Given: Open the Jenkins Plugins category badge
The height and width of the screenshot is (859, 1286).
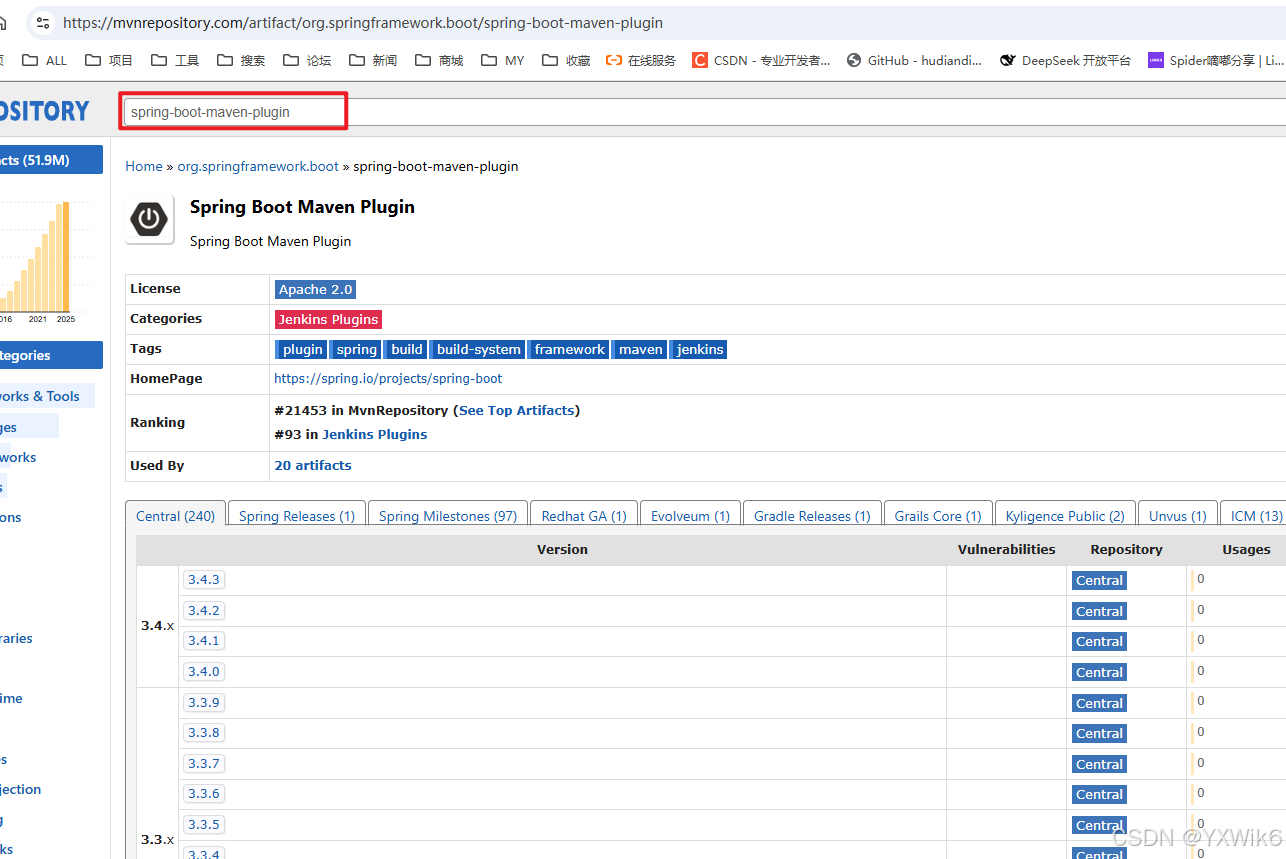Looking at the screenshot, I should (x=328, y=319).
